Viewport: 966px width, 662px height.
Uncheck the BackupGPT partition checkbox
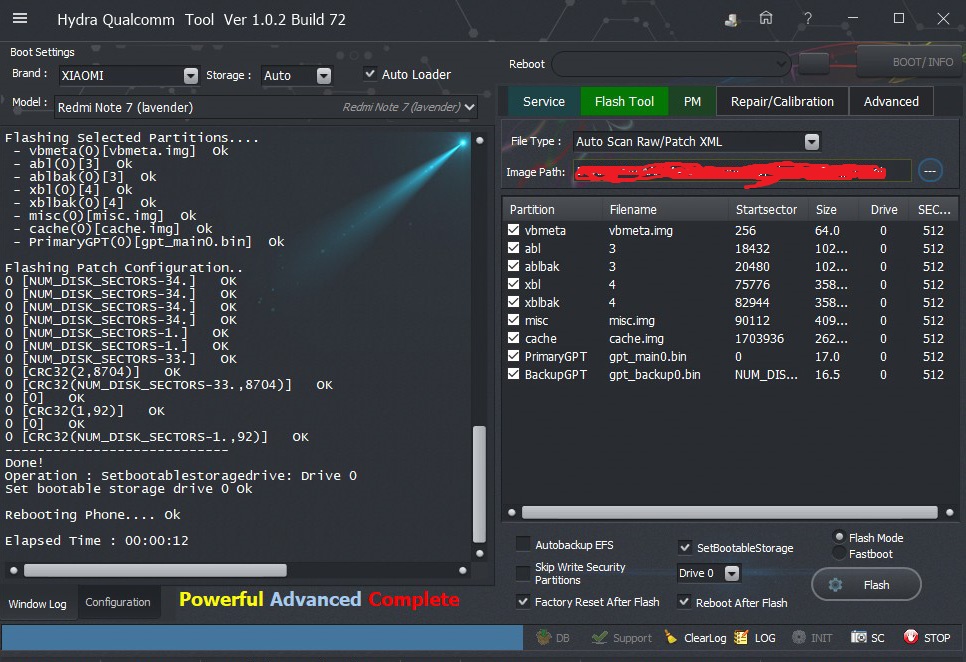(x=513, y=374)
